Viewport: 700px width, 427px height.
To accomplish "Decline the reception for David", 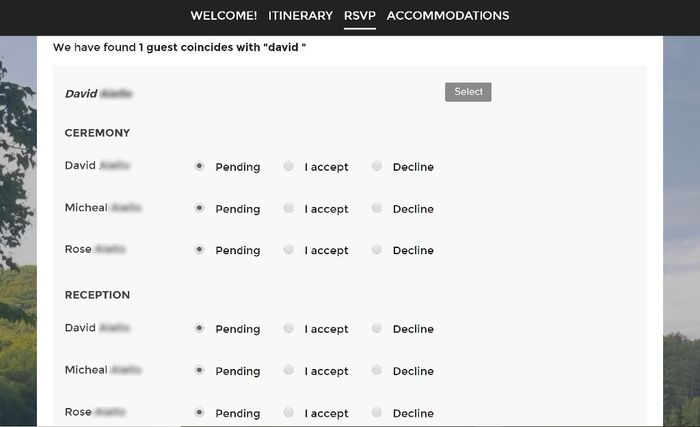I will pyautogui.click(x=377, y=328).
